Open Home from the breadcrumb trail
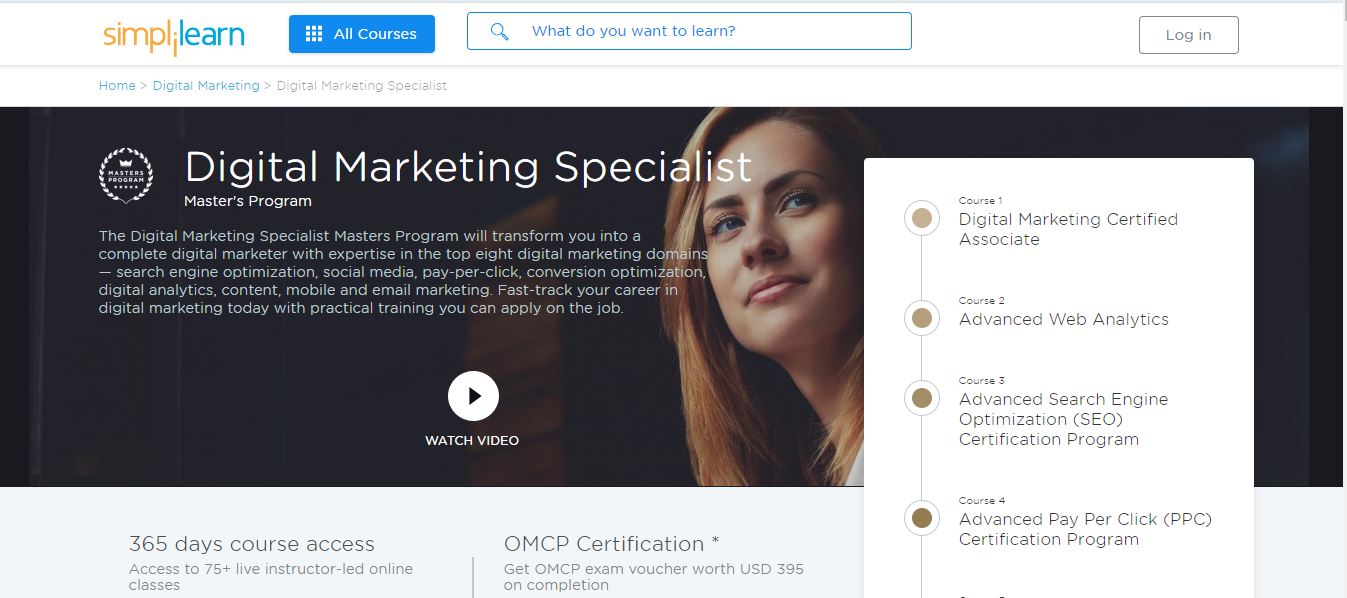 (116, 85)
